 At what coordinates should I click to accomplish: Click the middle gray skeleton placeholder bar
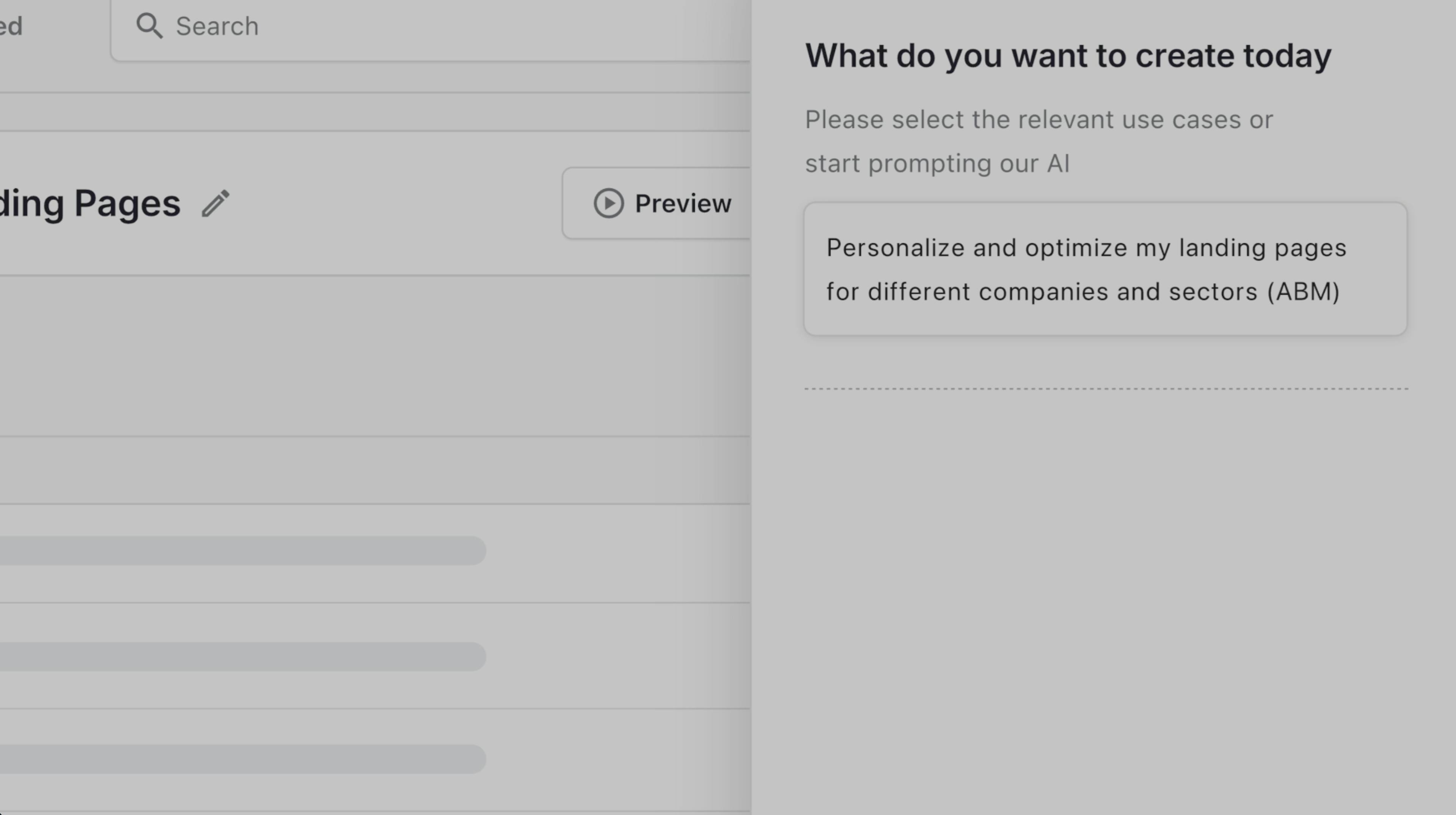click(243, 657)
